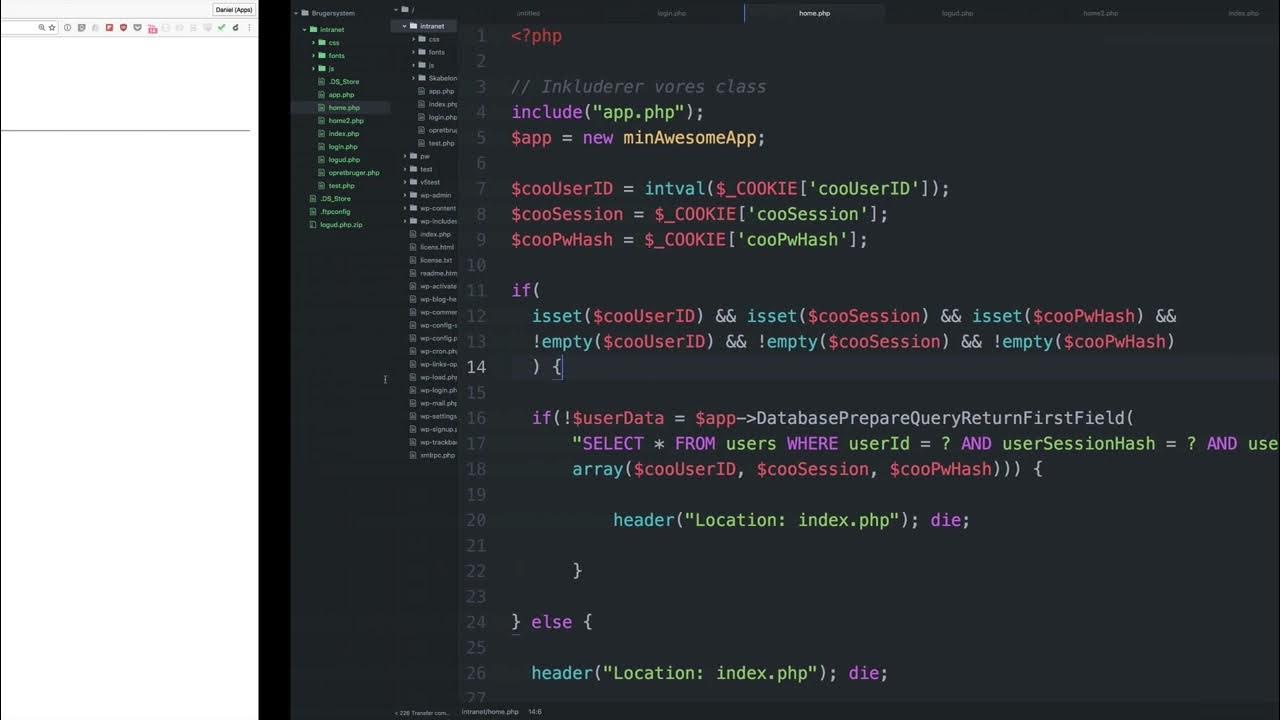Select app.php in the project sidebar
The image size is (1280, 720).
click(341, 94)
